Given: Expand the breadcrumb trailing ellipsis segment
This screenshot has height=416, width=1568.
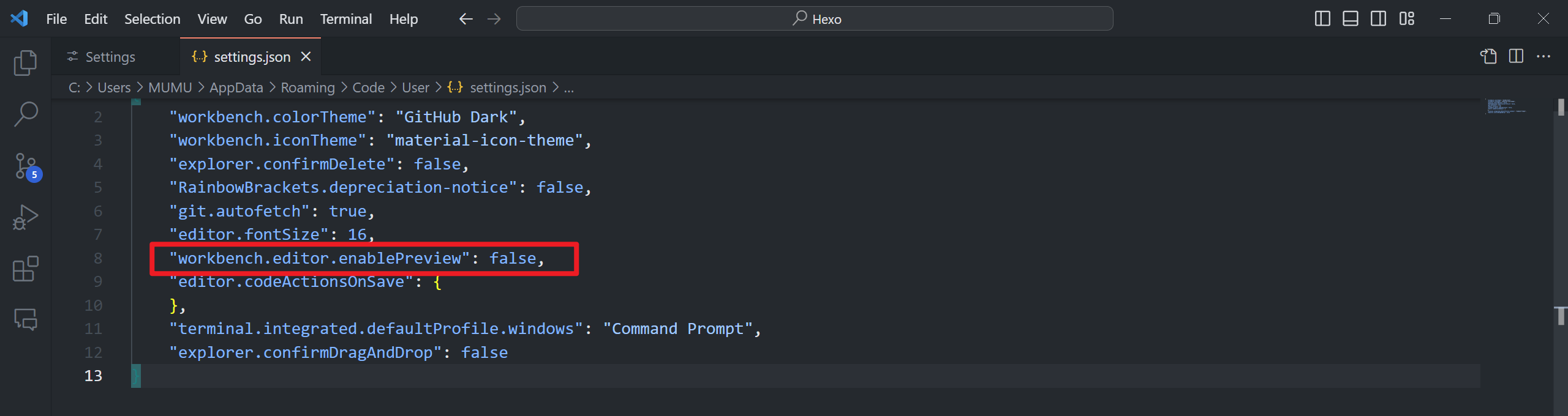Looking at the screenshot, I should click(x=569, y=88).
